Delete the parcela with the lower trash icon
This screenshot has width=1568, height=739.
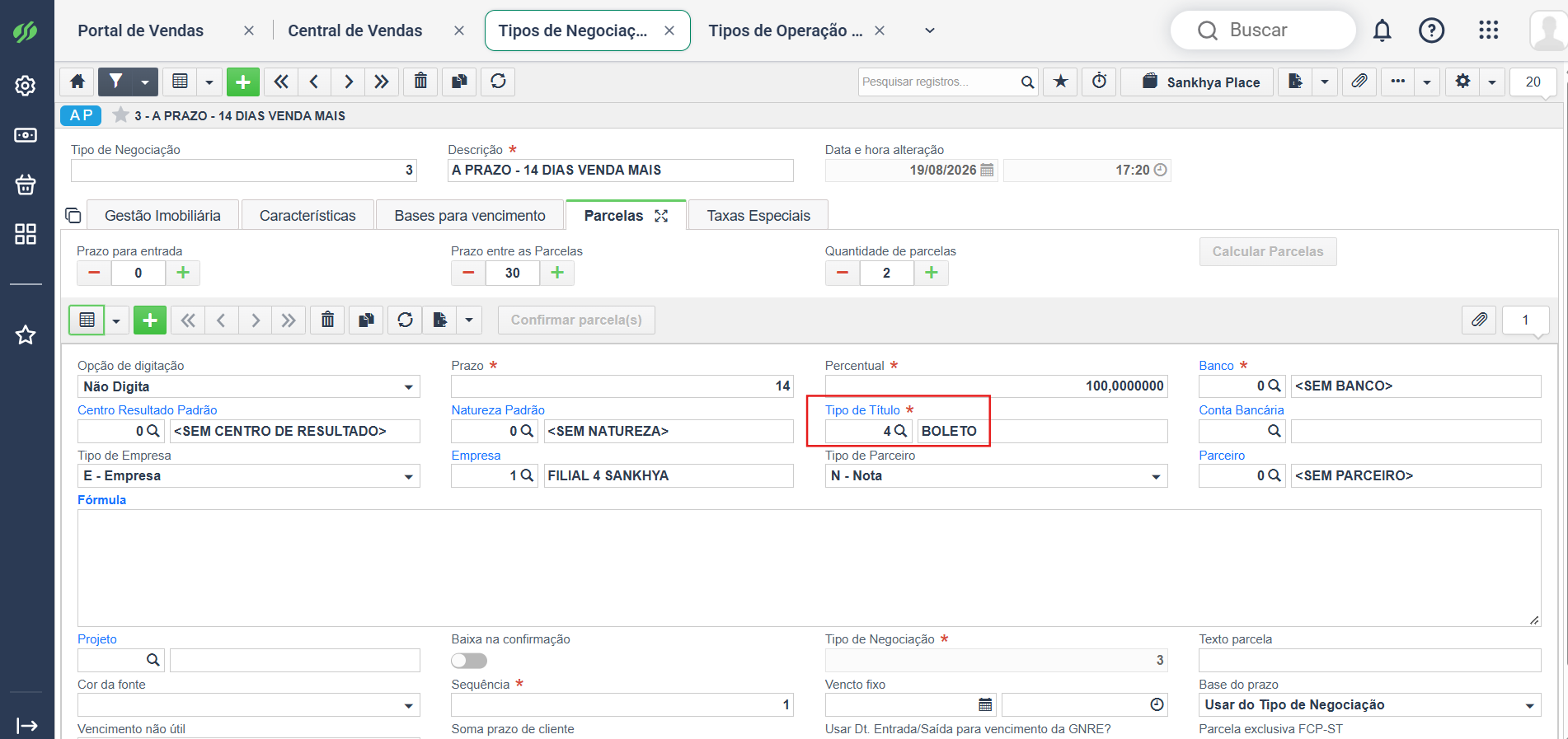point(327,320)
